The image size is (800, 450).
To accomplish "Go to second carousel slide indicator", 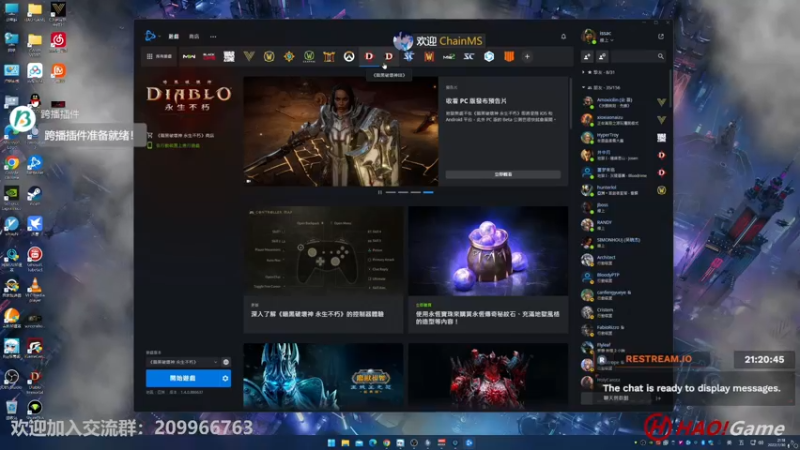I will coord(403,192).
